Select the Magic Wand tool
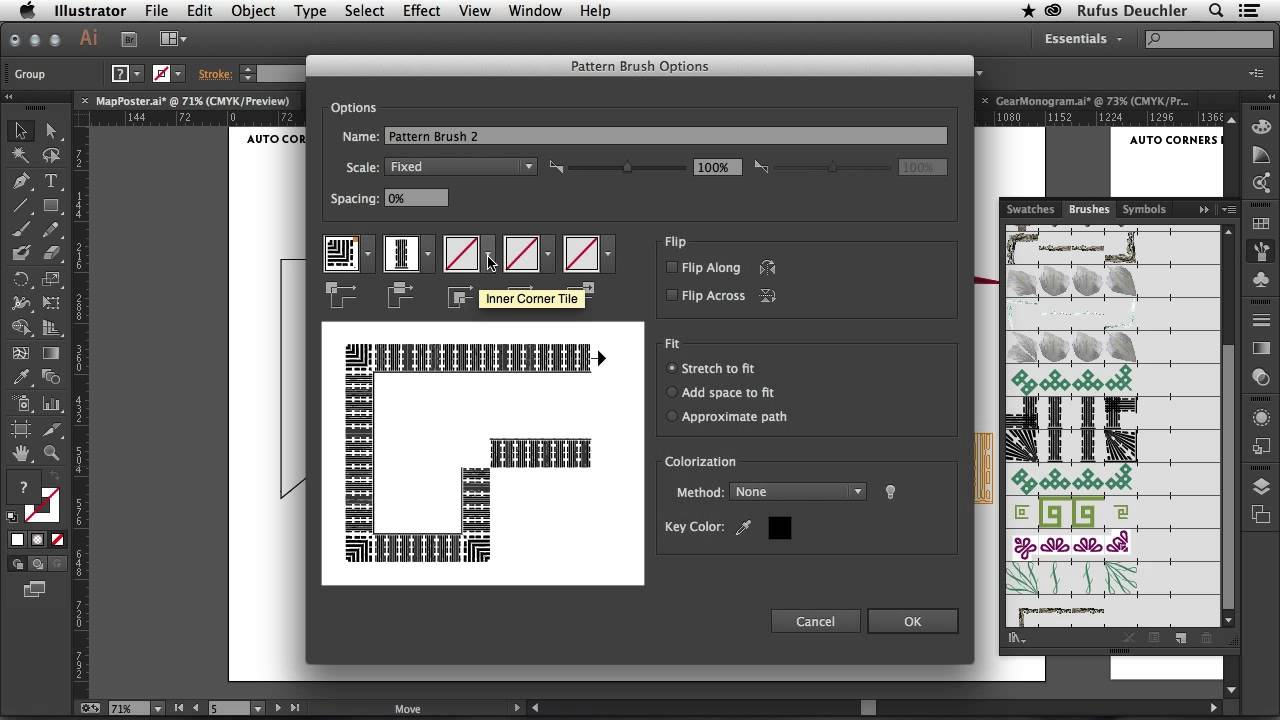Screen dimensions: 1280x720 (x=21, y=156)
